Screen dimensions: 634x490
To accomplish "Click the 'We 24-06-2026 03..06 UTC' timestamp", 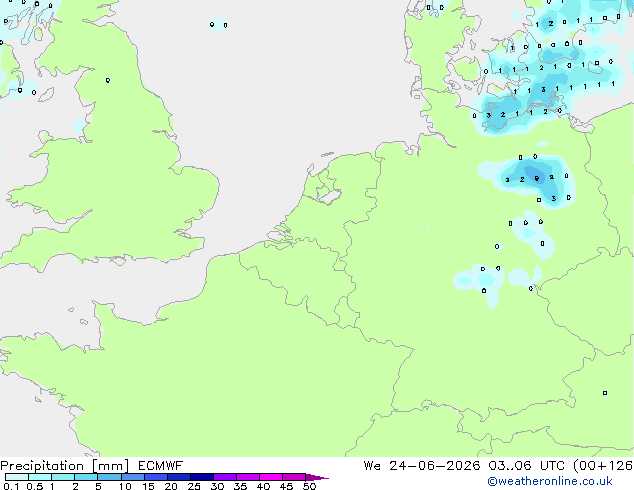I will coord(465,466).
